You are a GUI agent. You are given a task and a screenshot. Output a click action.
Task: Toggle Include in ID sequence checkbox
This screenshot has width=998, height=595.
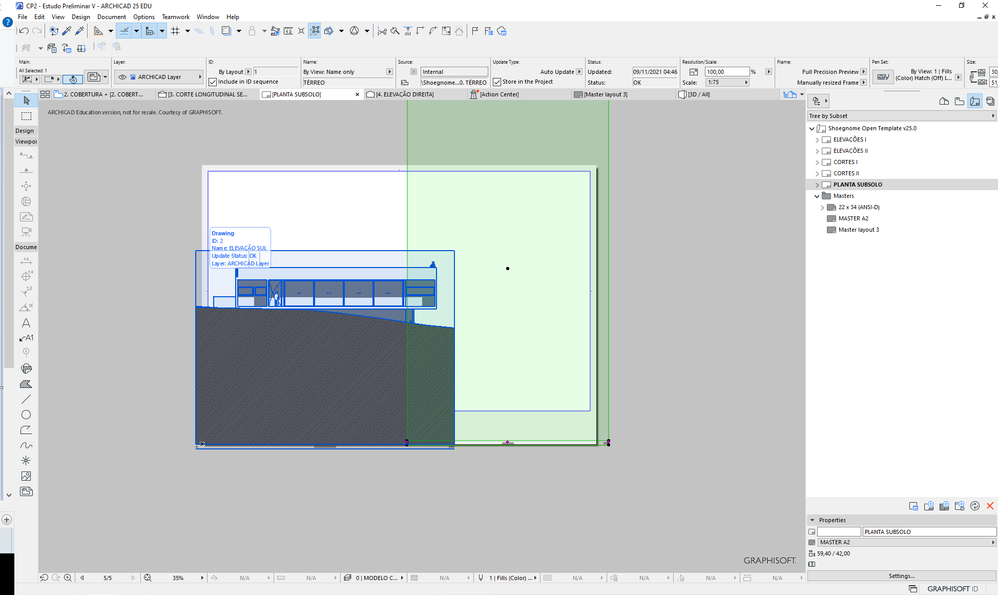(x=213, y=82)
